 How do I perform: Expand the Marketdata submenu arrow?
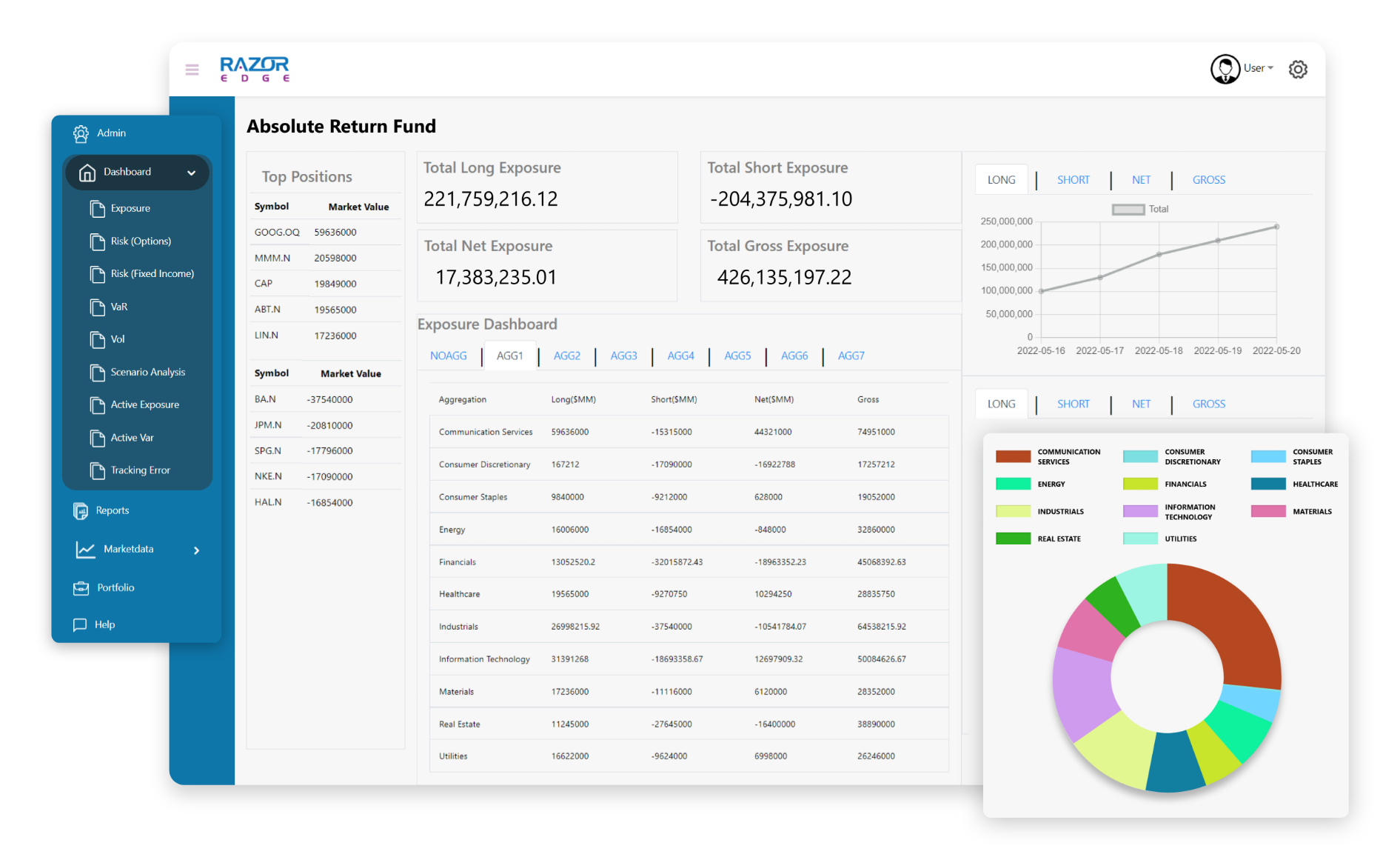196,550
